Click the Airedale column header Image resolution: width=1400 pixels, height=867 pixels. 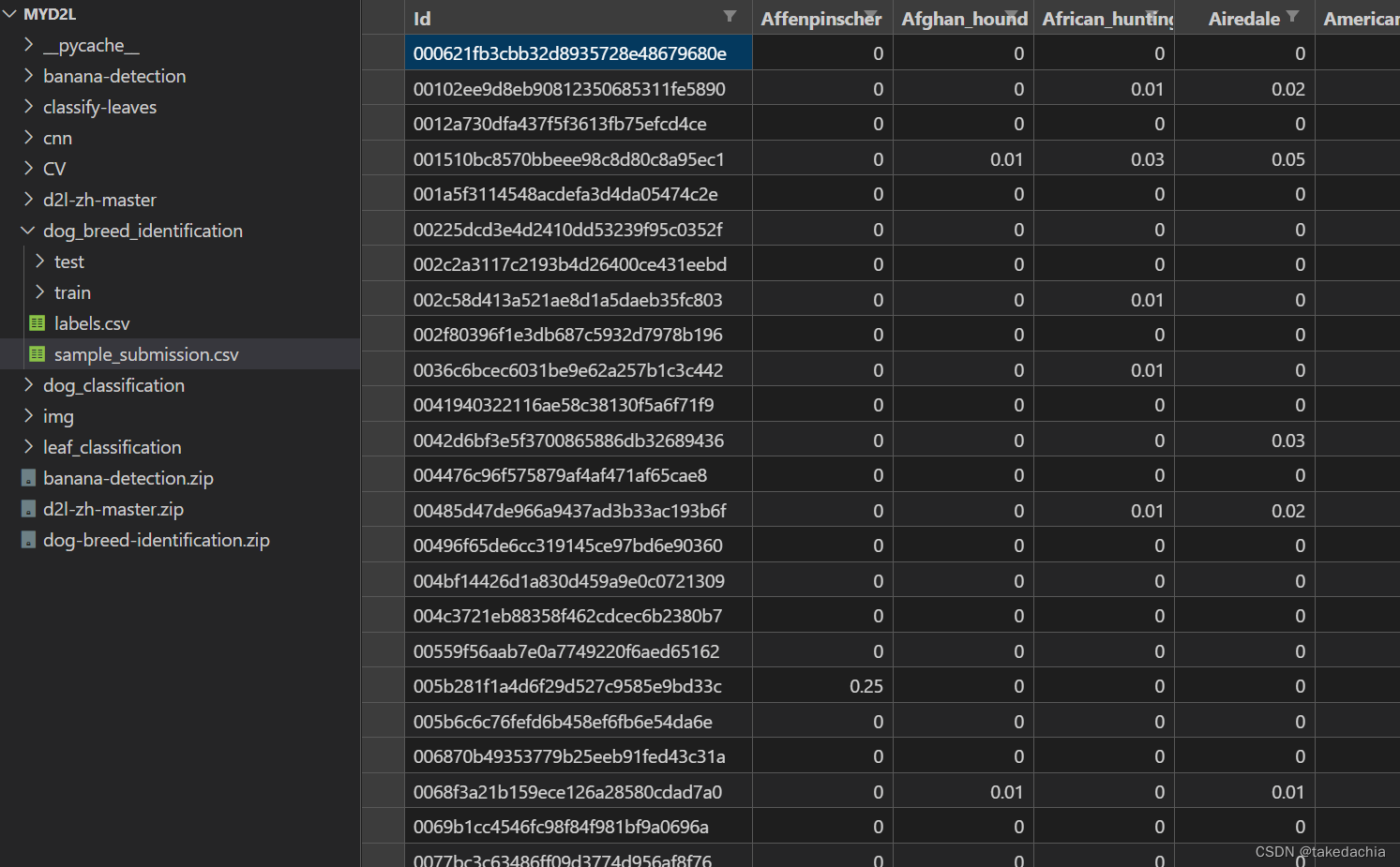point(1244,18)
